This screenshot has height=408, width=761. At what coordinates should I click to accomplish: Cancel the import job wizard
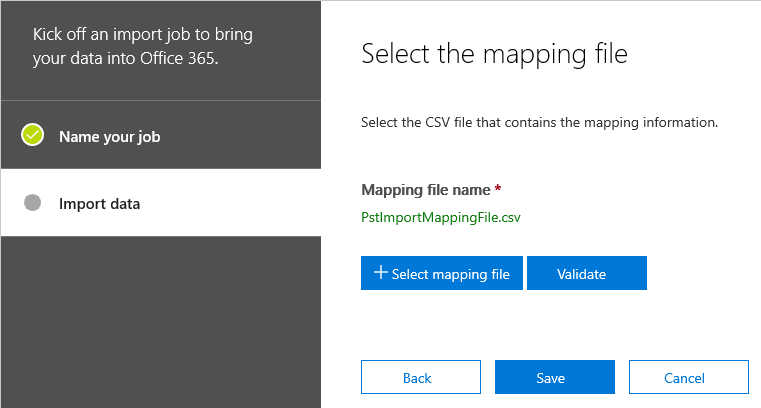click(x=689, y=377)
